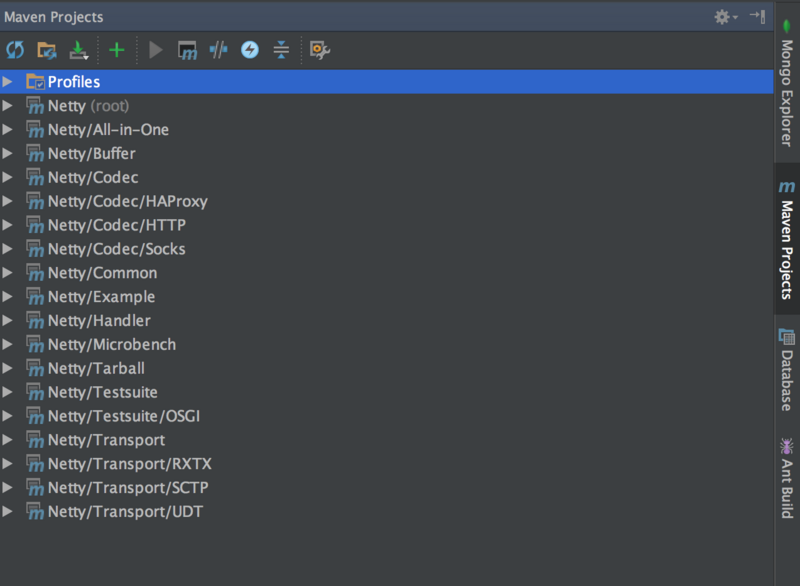Open Database side tab
Image resolution: width=800 pixels, height=586 pixels.
(x=787, y=370)
